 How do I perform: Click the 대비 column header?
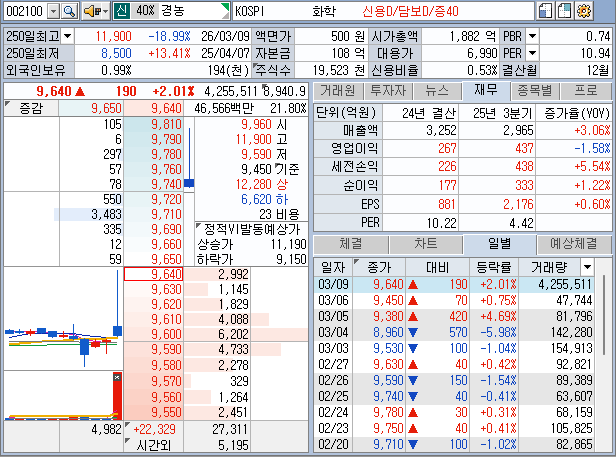tap(437, 267)
